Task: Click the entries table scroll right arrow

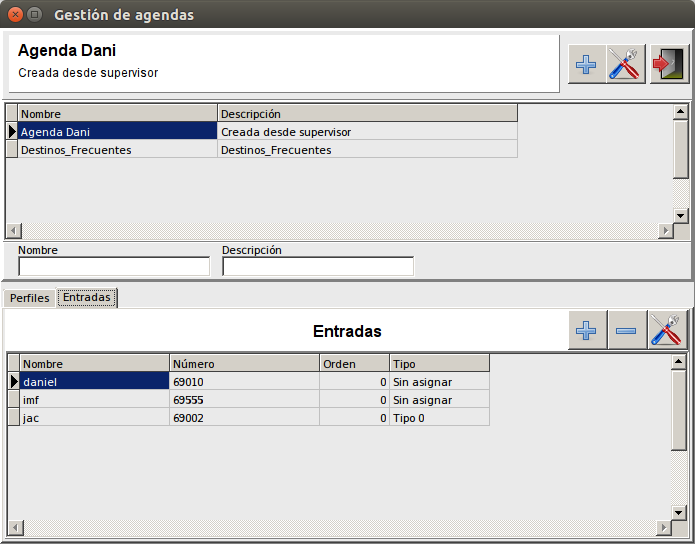Action: point(664,528)
